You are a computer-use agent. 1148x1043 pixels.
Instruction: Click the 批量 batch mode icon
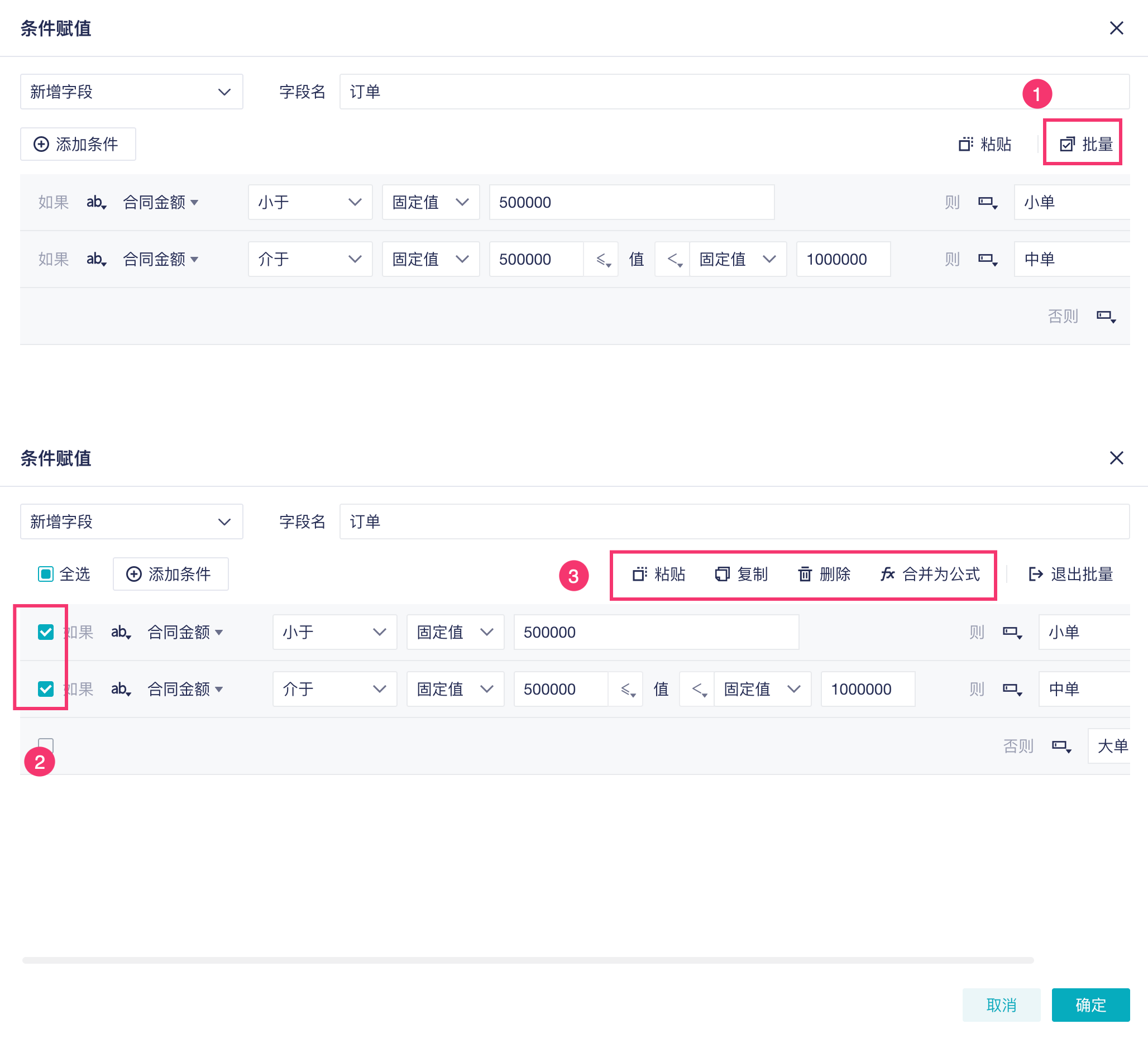pos(1066,144)
